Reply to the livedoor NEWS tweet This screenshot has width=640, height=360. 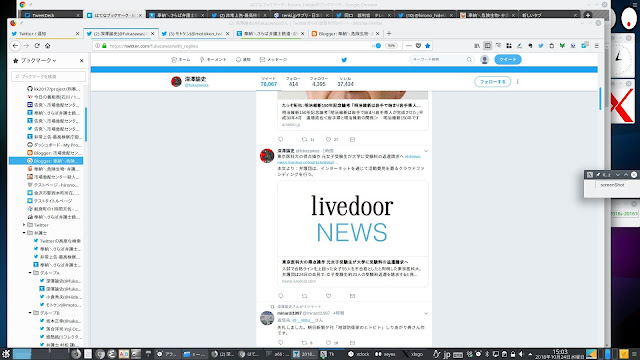280,296
